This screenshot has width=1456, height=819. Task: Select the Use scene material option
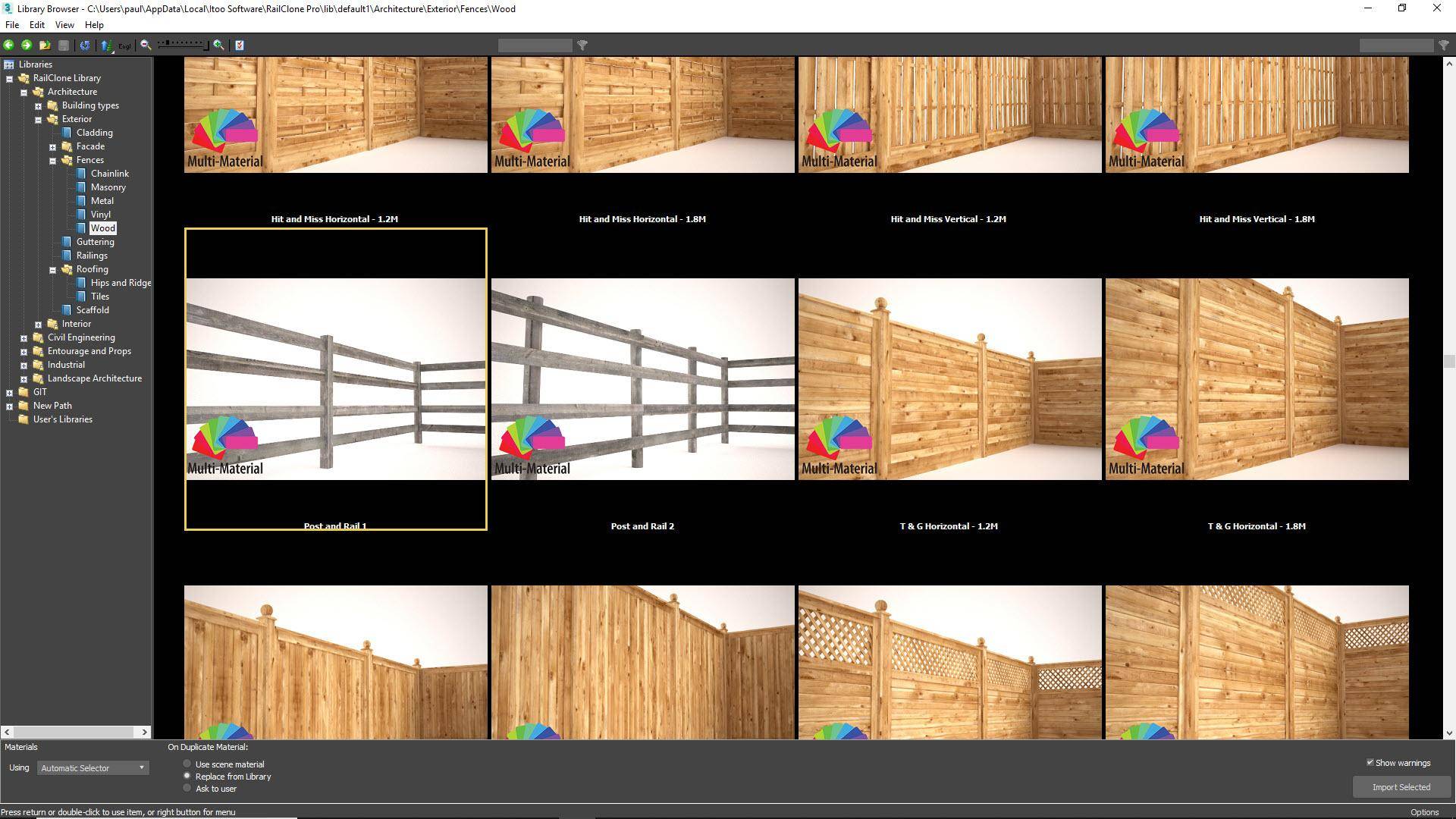point(187,764)
